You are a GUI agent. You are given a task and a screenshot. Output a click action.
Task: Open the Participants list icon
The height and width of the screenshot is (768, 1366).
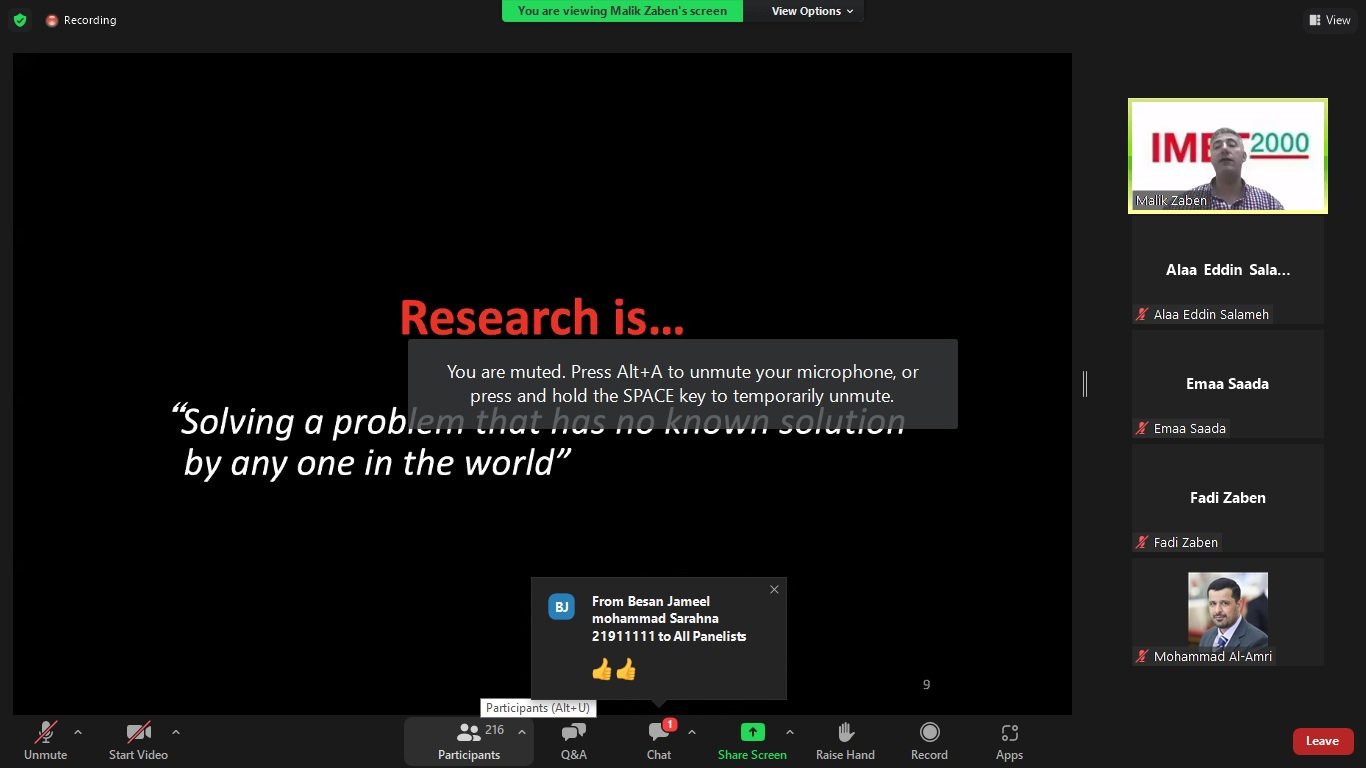click(468, 733)
